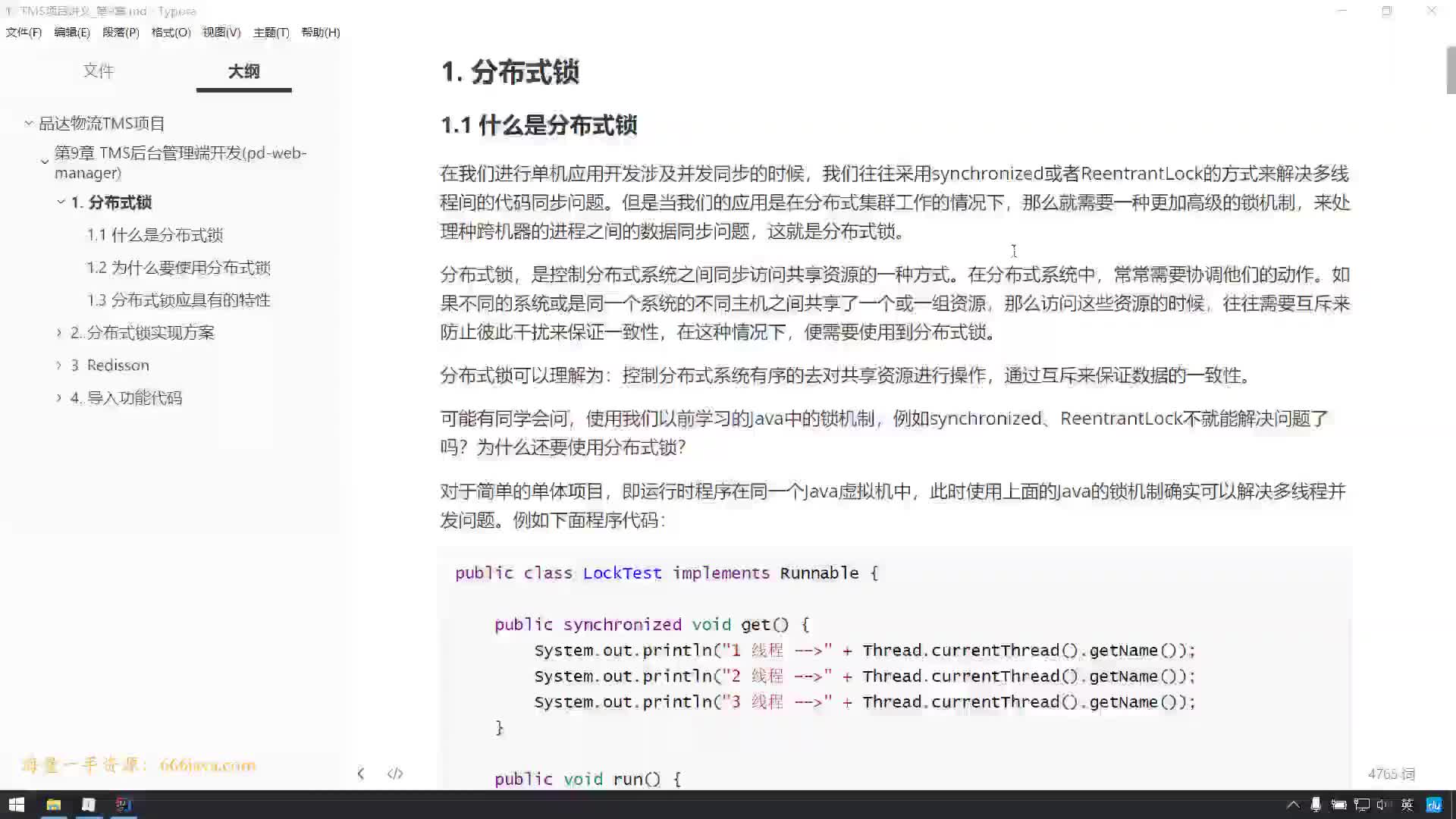This screenshot has width=1456, height=819.
Task: Click inside the LockTest Java code block
Action: pos(895,667)
